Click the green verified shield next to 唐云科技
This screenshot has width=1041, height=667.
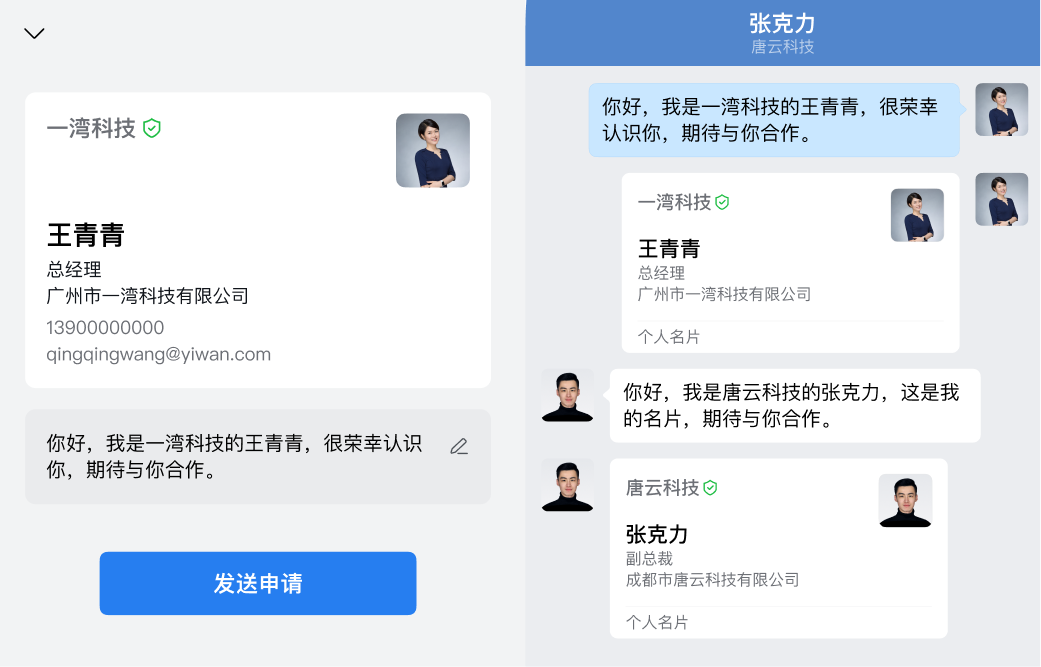710,488
